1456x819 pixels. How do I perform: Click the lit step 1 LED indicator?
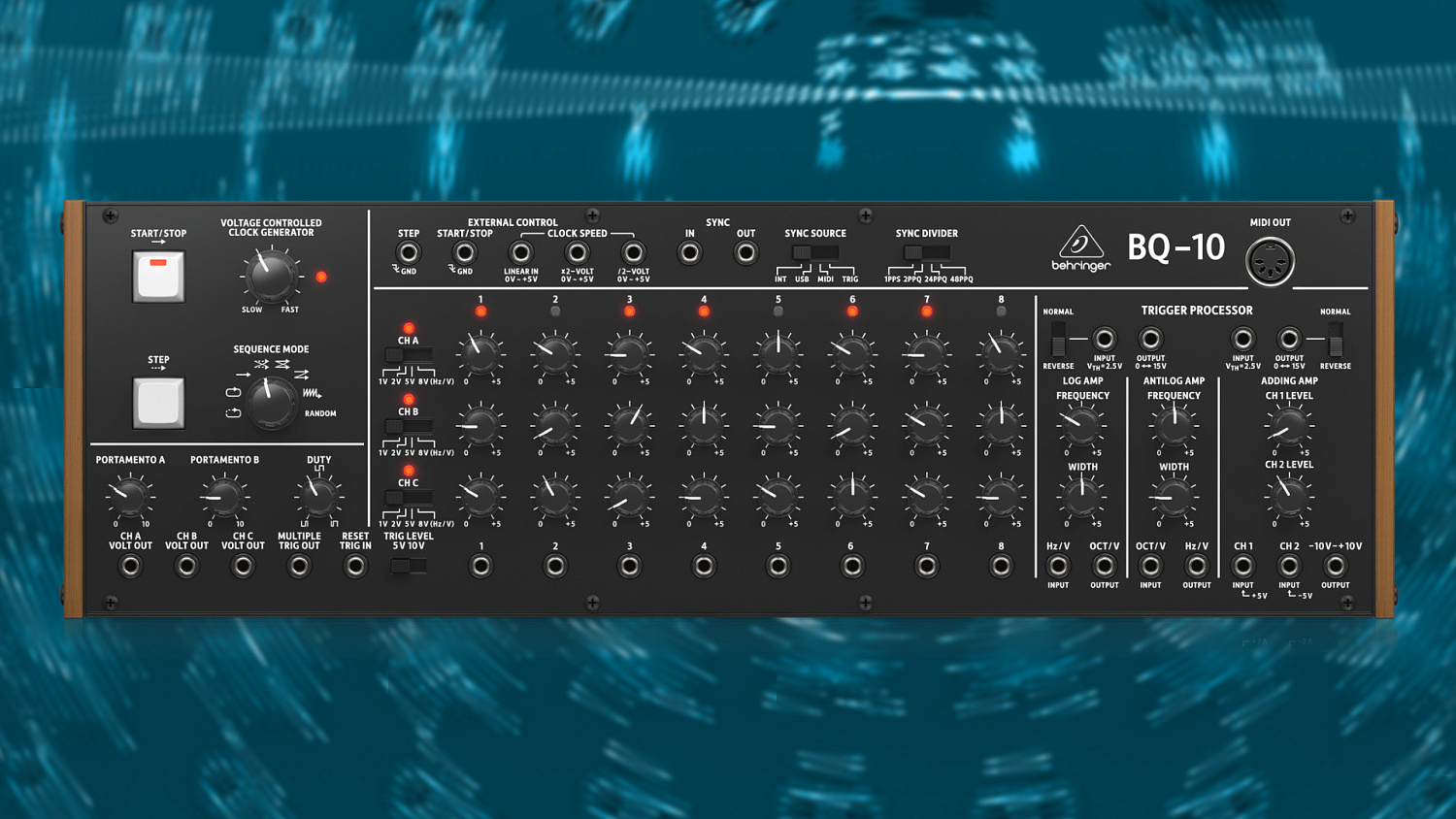[481, 311]
